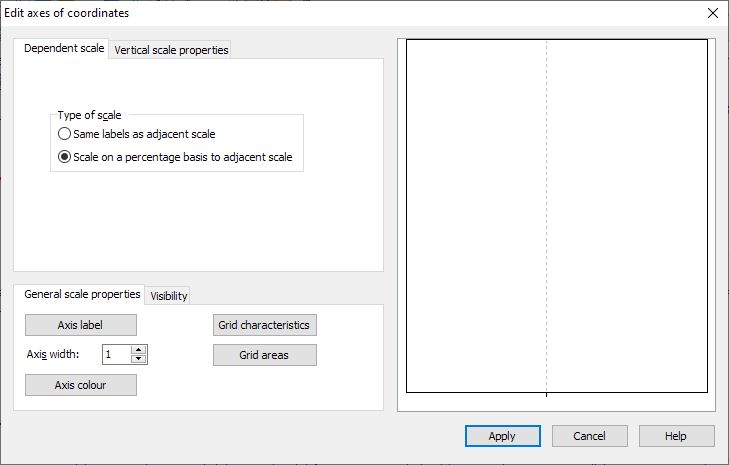Viewport: 729px width, 465px height.
Task: Focus the Axis width number field
Action: coord(116,354)
